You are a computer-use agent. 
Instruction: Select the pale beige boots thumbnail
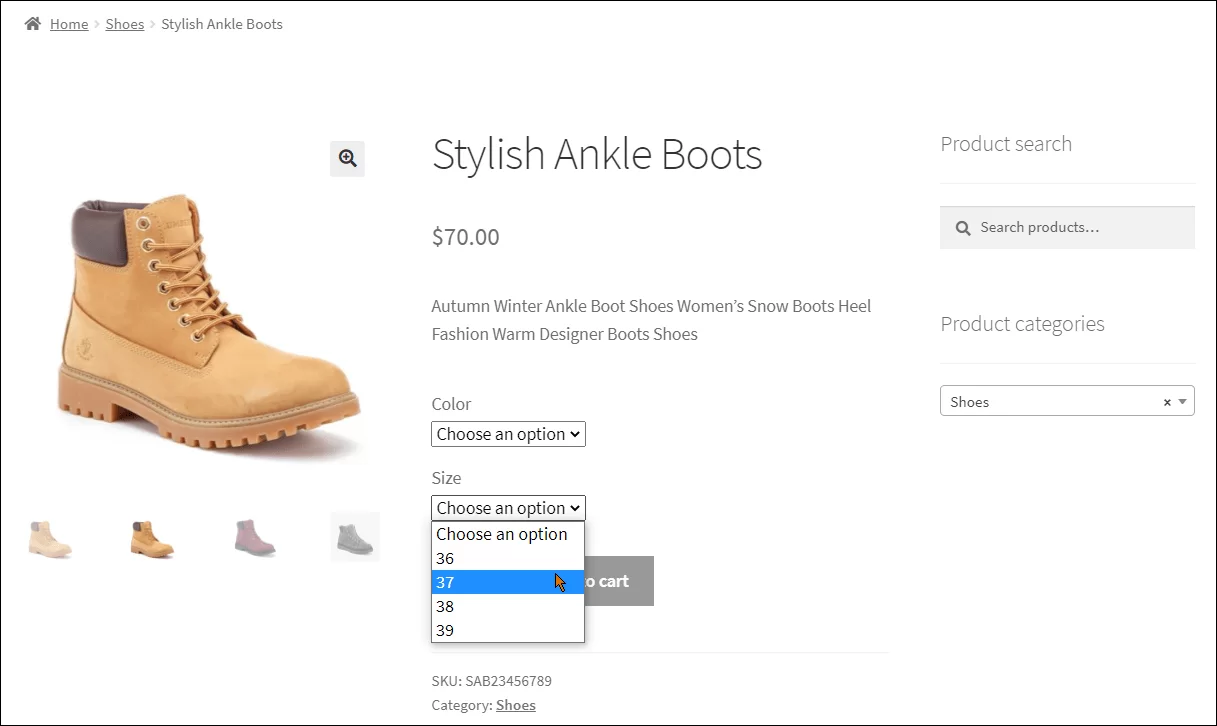tap(50, 537)
